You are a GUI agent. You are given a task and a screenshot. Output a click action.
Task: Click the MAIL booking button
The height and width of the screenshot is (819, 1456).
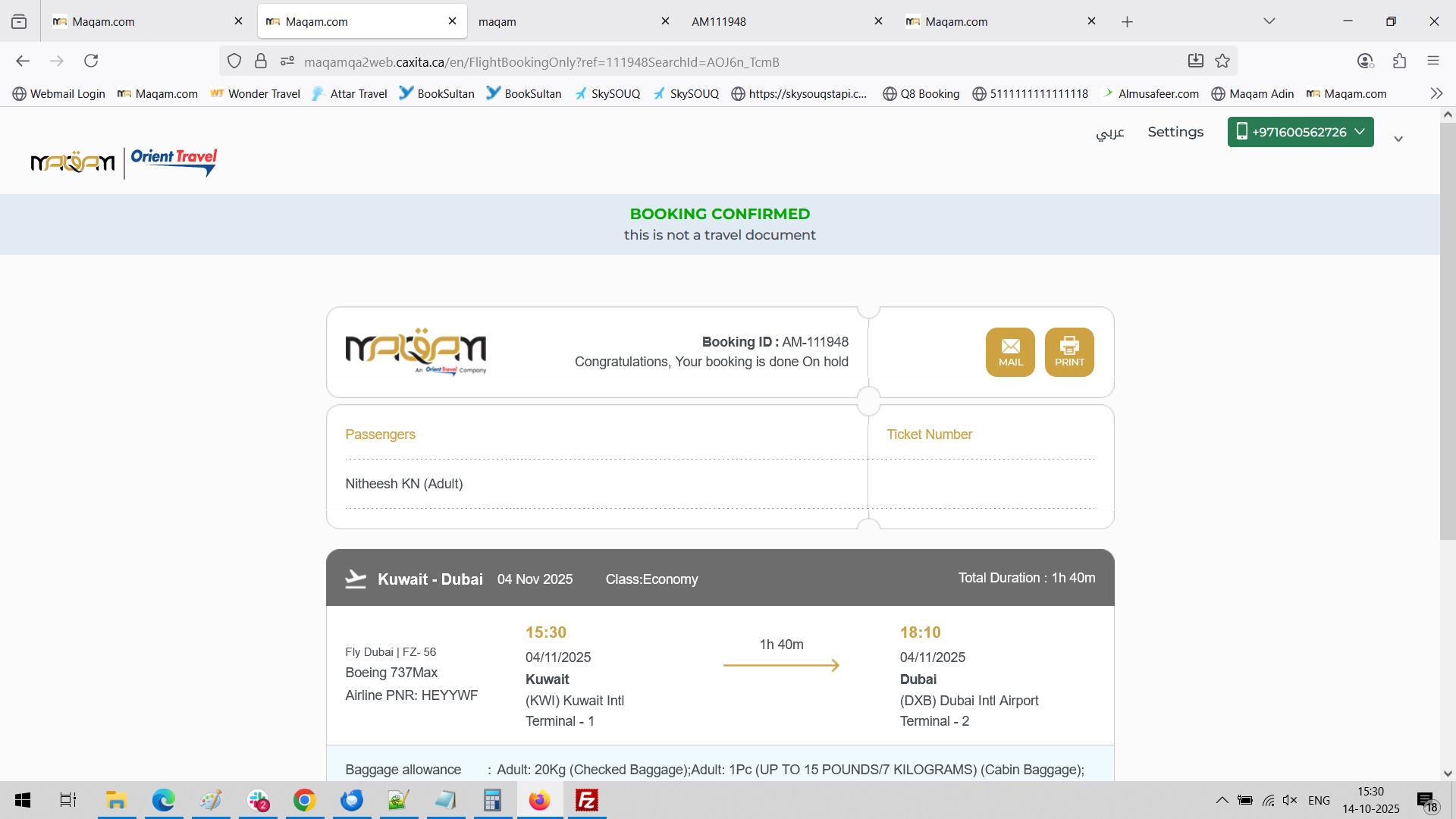(1010, 352)
